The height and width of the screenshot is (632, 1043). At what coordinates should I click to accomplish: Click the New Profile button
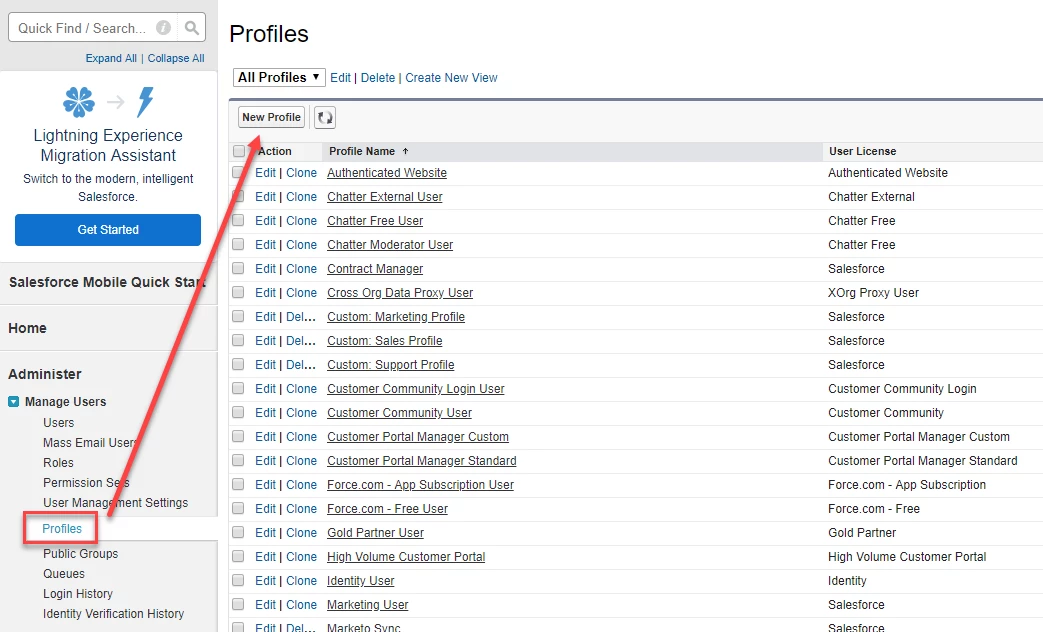coord(271,117)
